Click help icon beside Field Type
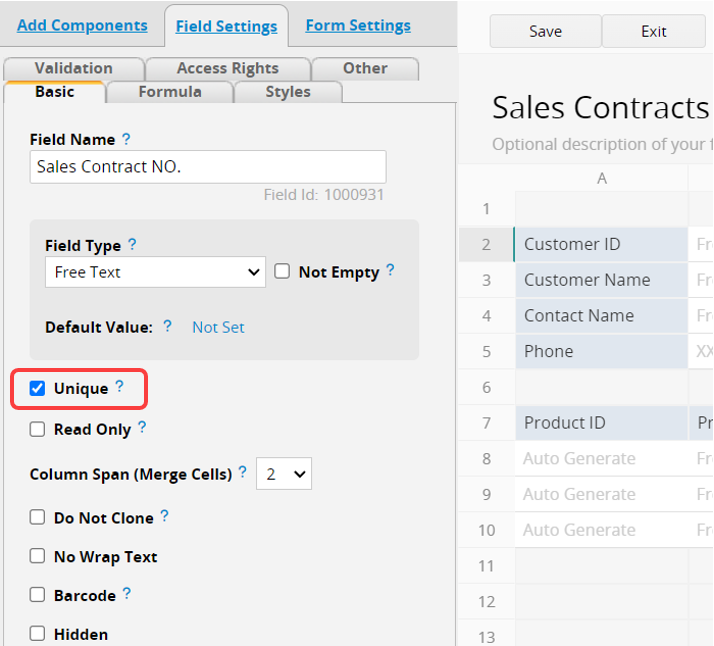The width and height of the screenshot is (714, 646). tap(132, 244)
